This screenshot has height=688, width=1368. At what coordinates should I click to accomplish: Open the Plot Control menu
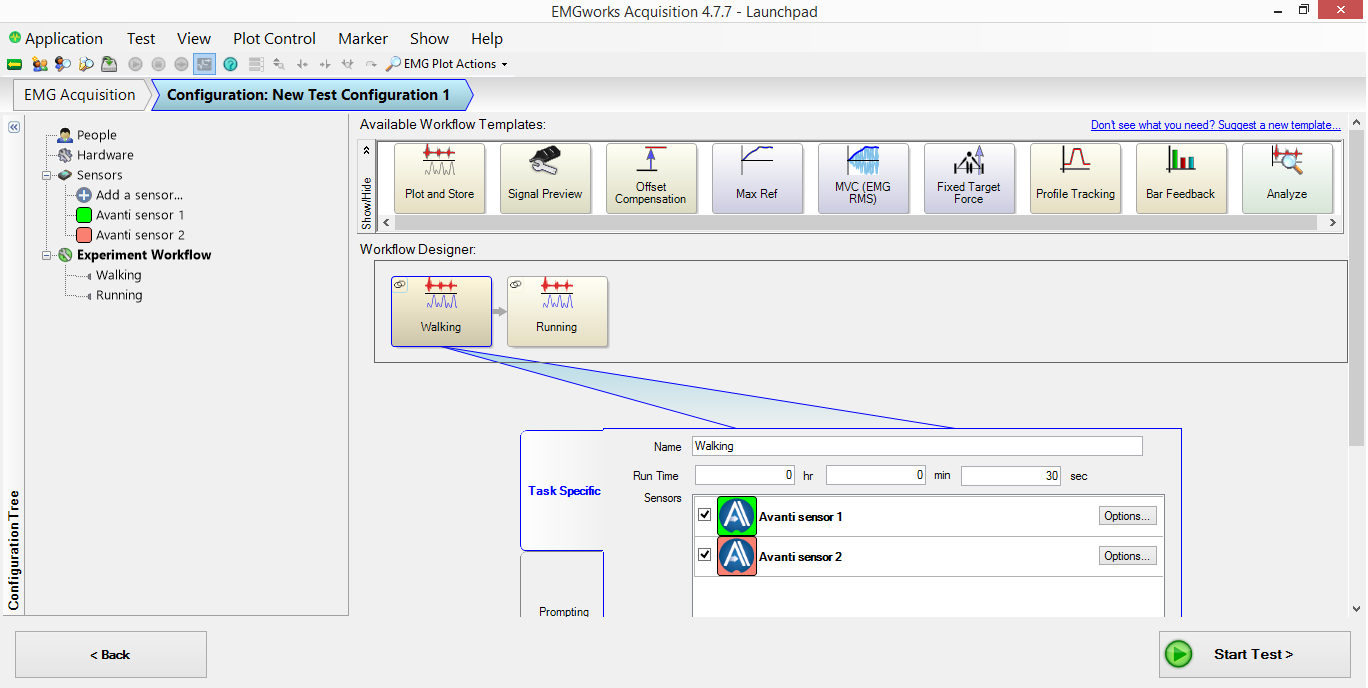tap(274, 38)
